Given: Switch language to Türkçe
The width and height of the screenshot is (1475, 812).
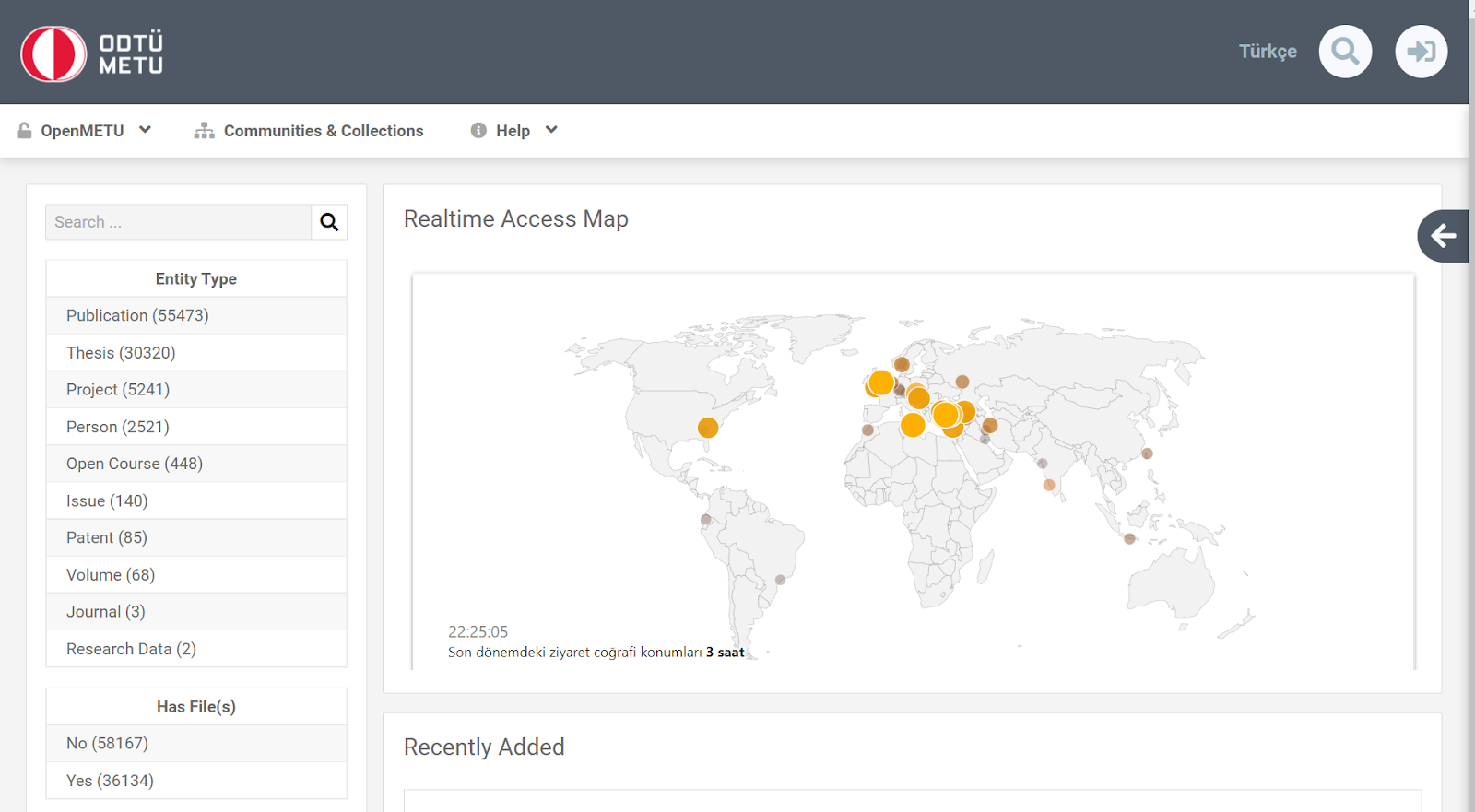Looking at the screenshot, I should coord(1267,52).
